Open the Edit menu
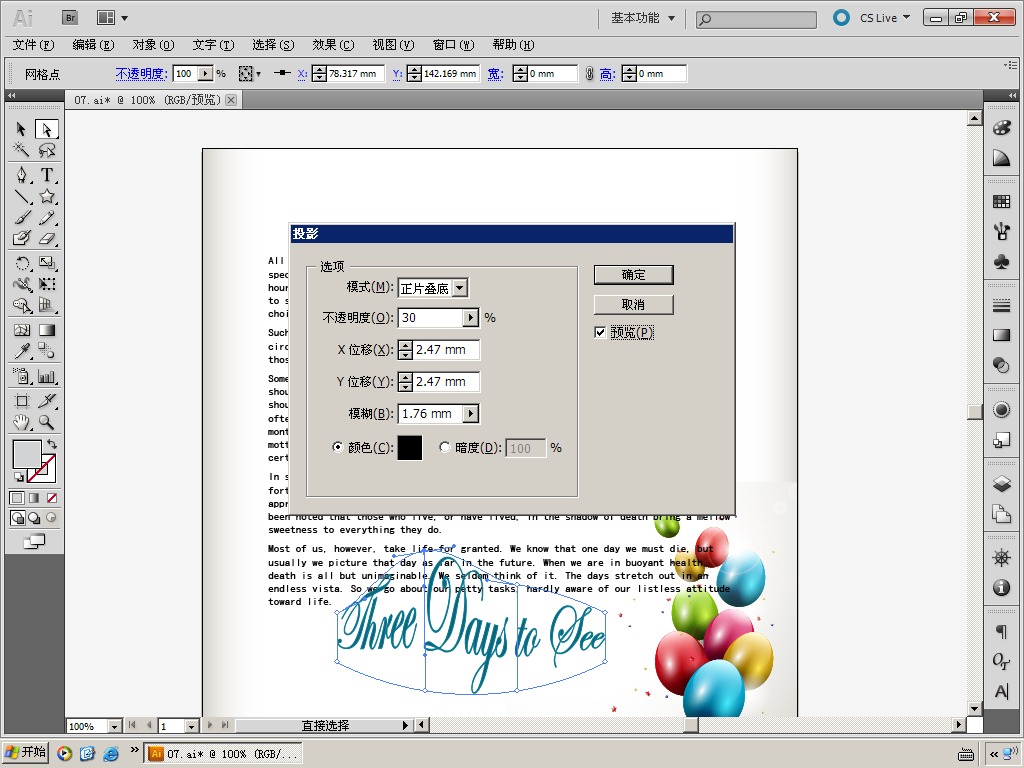This screenshot has height=768, width=1024. click(x=93, y=45)
